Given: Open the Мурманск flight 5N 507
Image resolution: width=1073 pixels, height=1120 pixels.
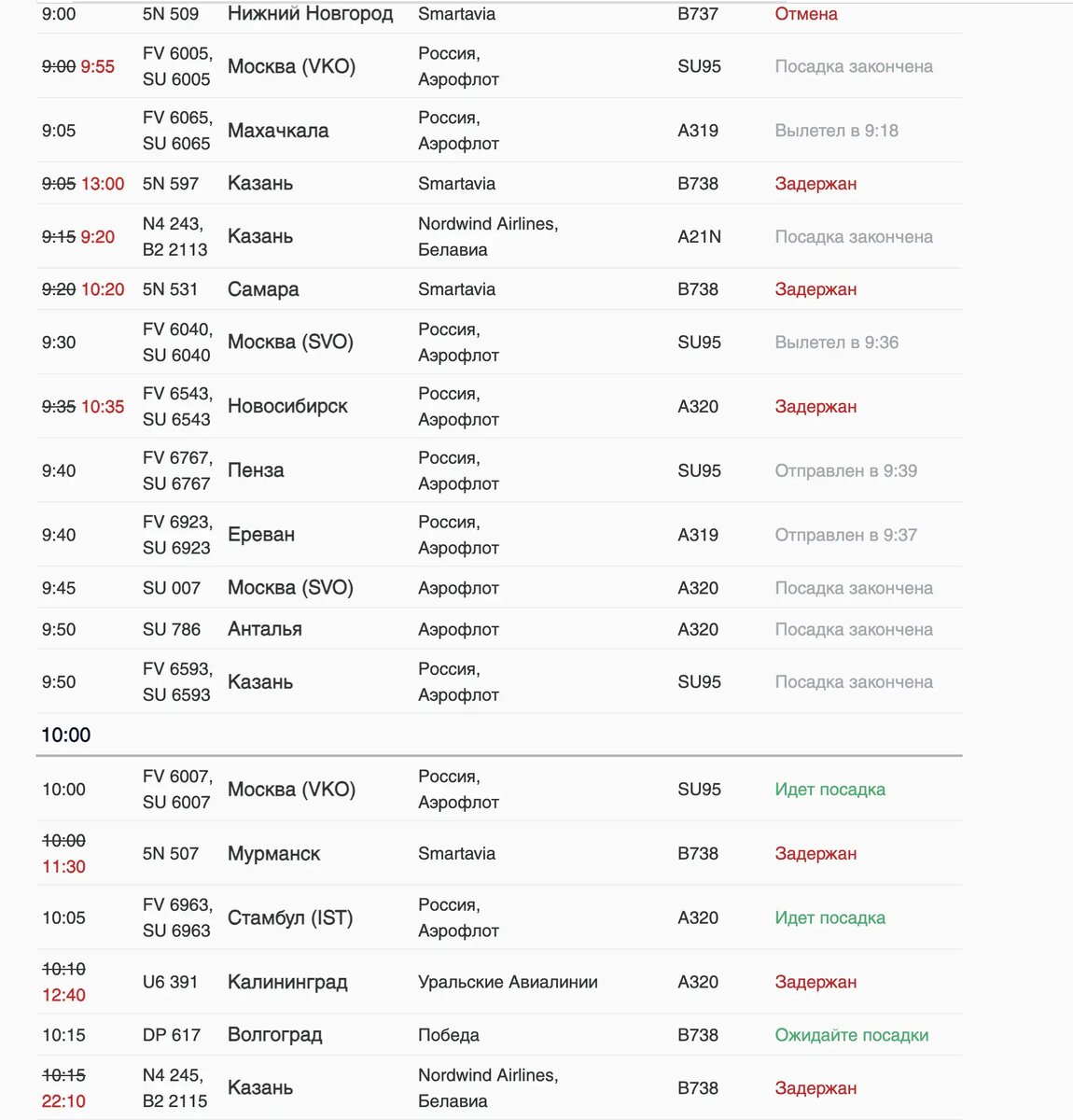Looking at the screenshot, I should pos(499,853).
